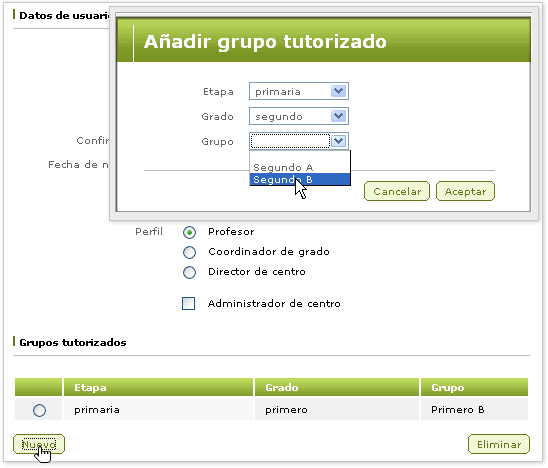548x468 pixels.
Task: Open the Grado dropdown arrow
Action: [x=338, y=116]
